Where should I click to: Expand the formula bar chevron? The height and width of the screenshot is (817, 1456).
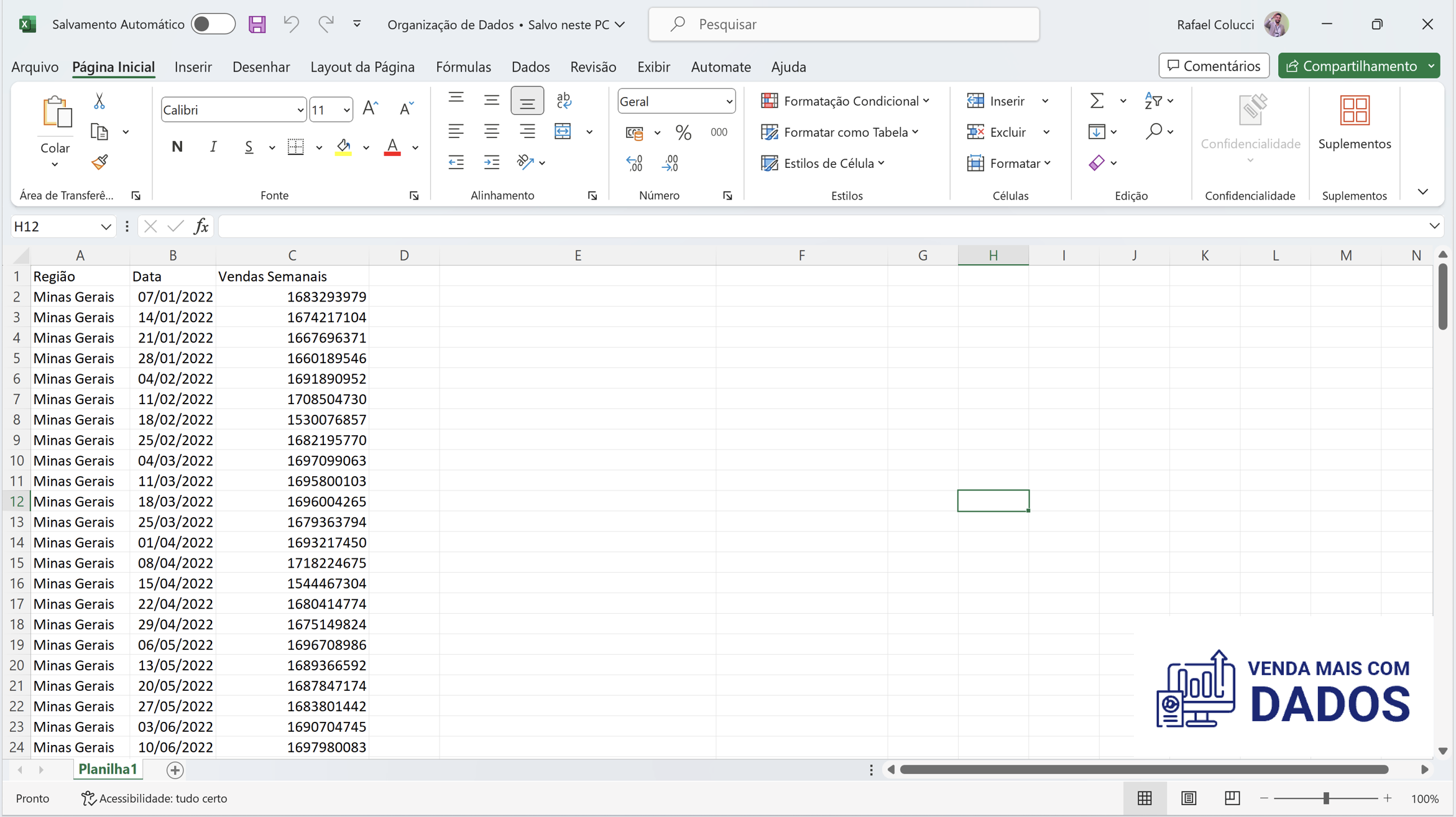click(x=1434, y=226)
